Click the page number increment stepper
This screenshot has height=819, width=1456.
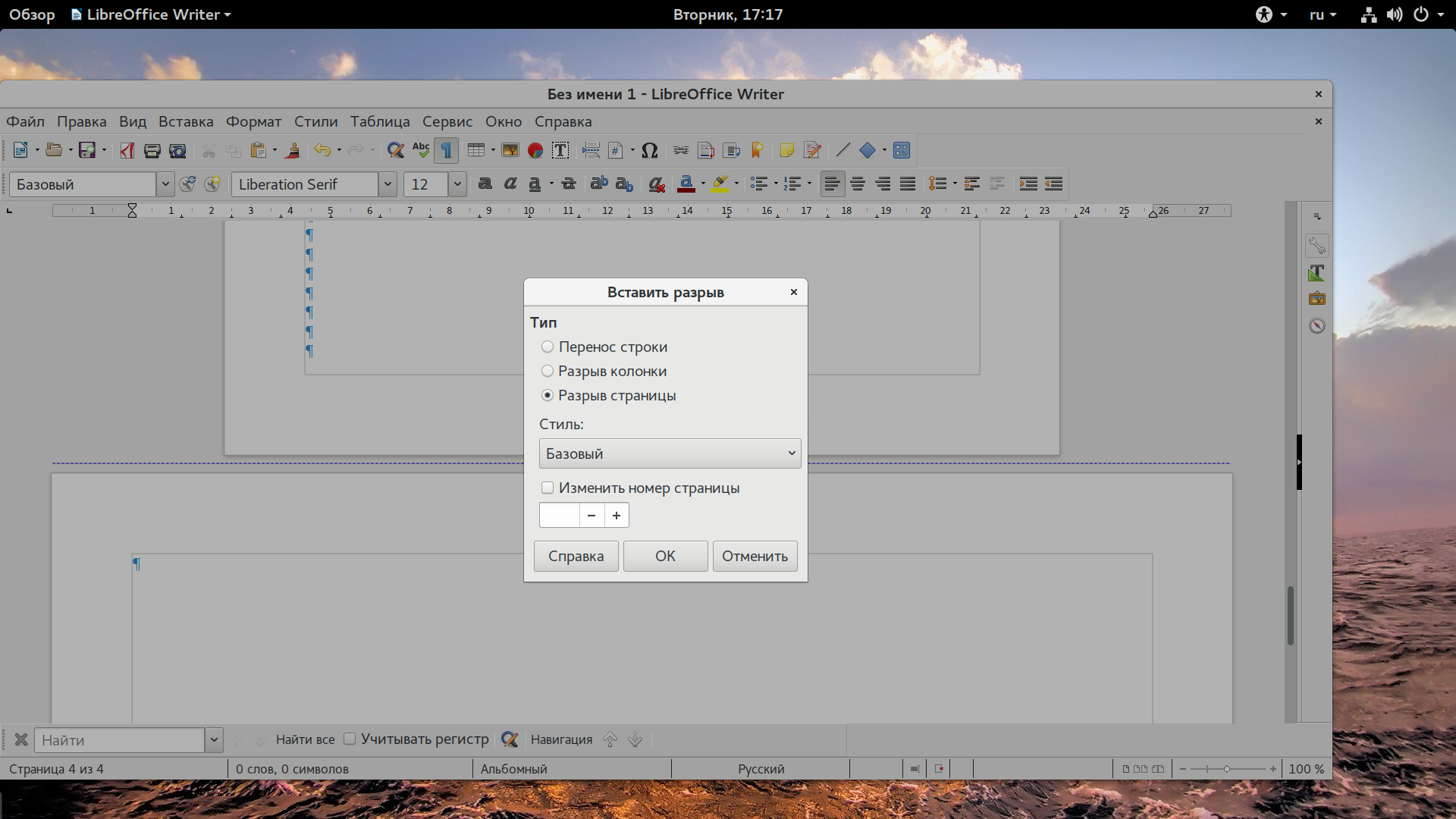(x=616, y=514)
